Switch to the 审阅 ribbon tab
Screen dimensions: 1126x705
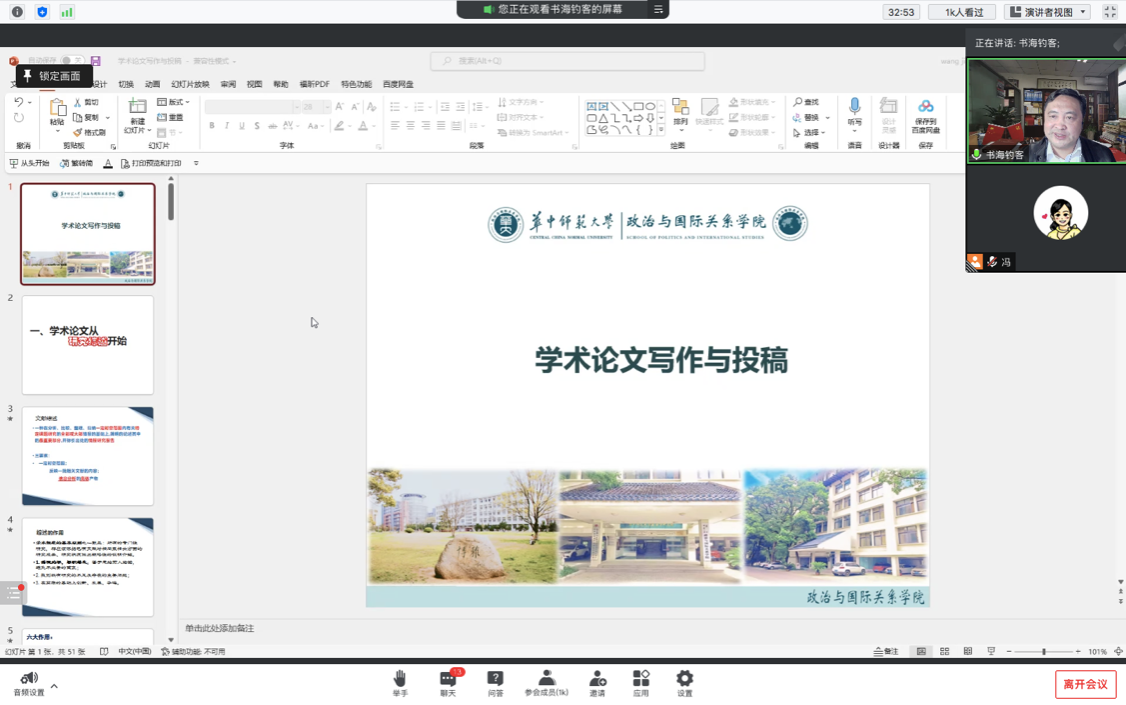tap(229, 85)
